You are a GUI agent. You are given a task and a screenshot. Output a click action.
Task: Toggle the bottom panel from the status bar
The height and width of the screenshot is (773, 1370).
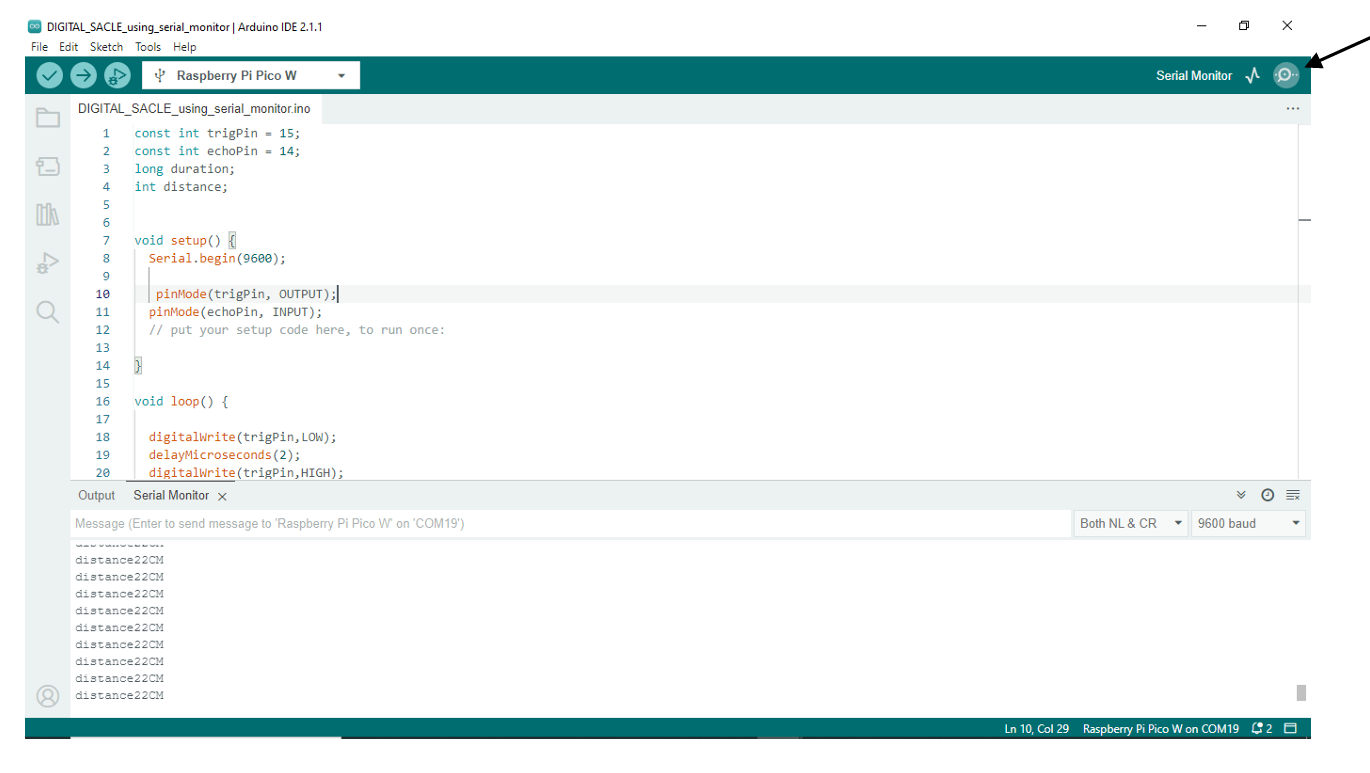[1291, 728]
